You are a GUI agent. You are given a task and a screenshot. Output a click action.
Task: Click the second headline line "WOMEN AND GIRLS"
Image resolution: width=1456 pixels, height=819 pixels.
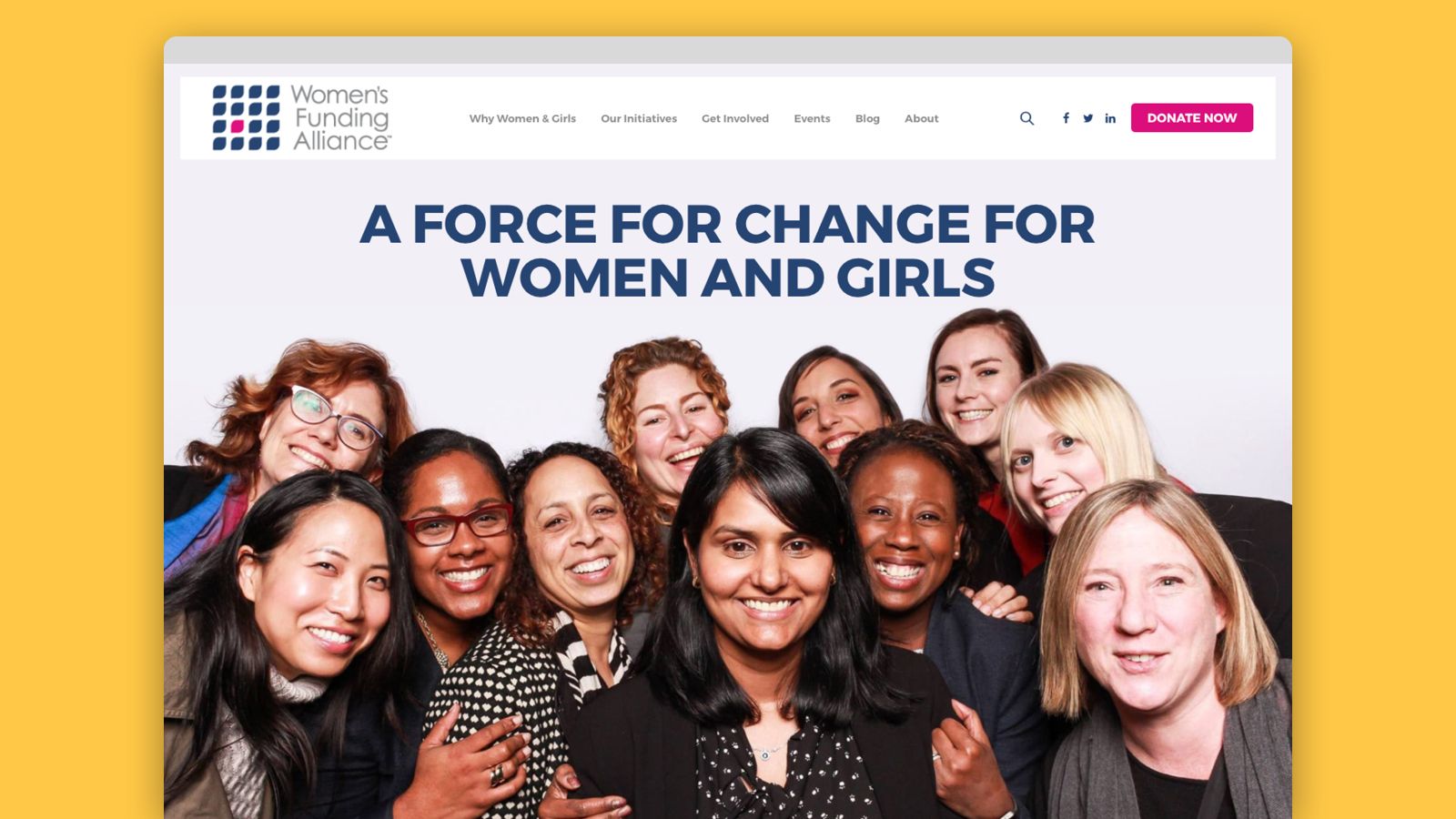pos(728,278)
